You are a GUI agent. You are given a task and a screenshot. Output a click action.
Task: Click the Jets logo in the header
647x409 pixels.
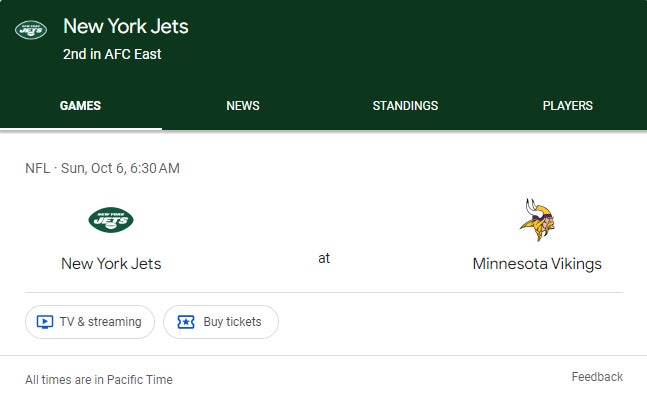(31, 30)
